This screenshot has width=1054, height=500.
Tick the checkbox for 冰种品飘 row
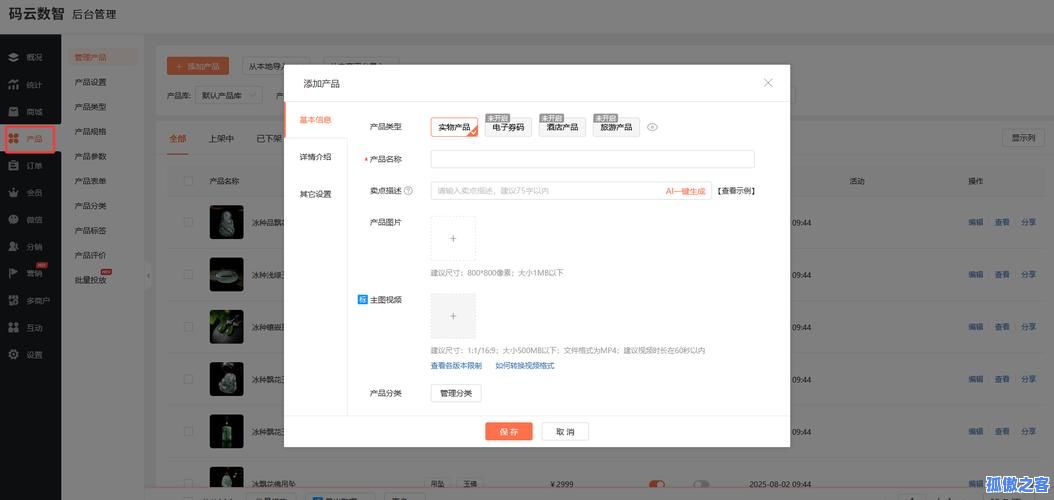click(188, 222)
